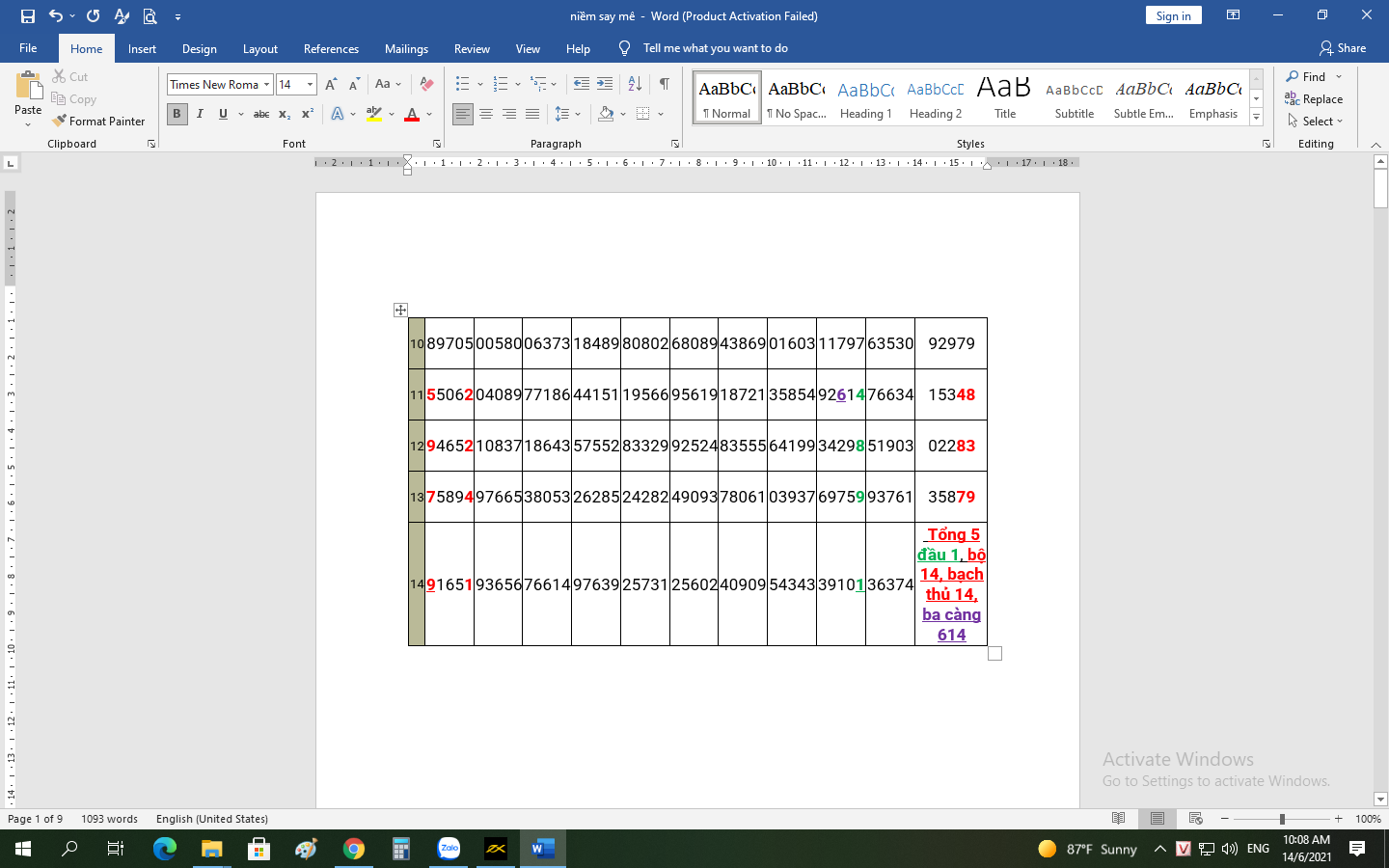Click the Sign in button
The image size is (1389, 868).
coord(1173,16)
